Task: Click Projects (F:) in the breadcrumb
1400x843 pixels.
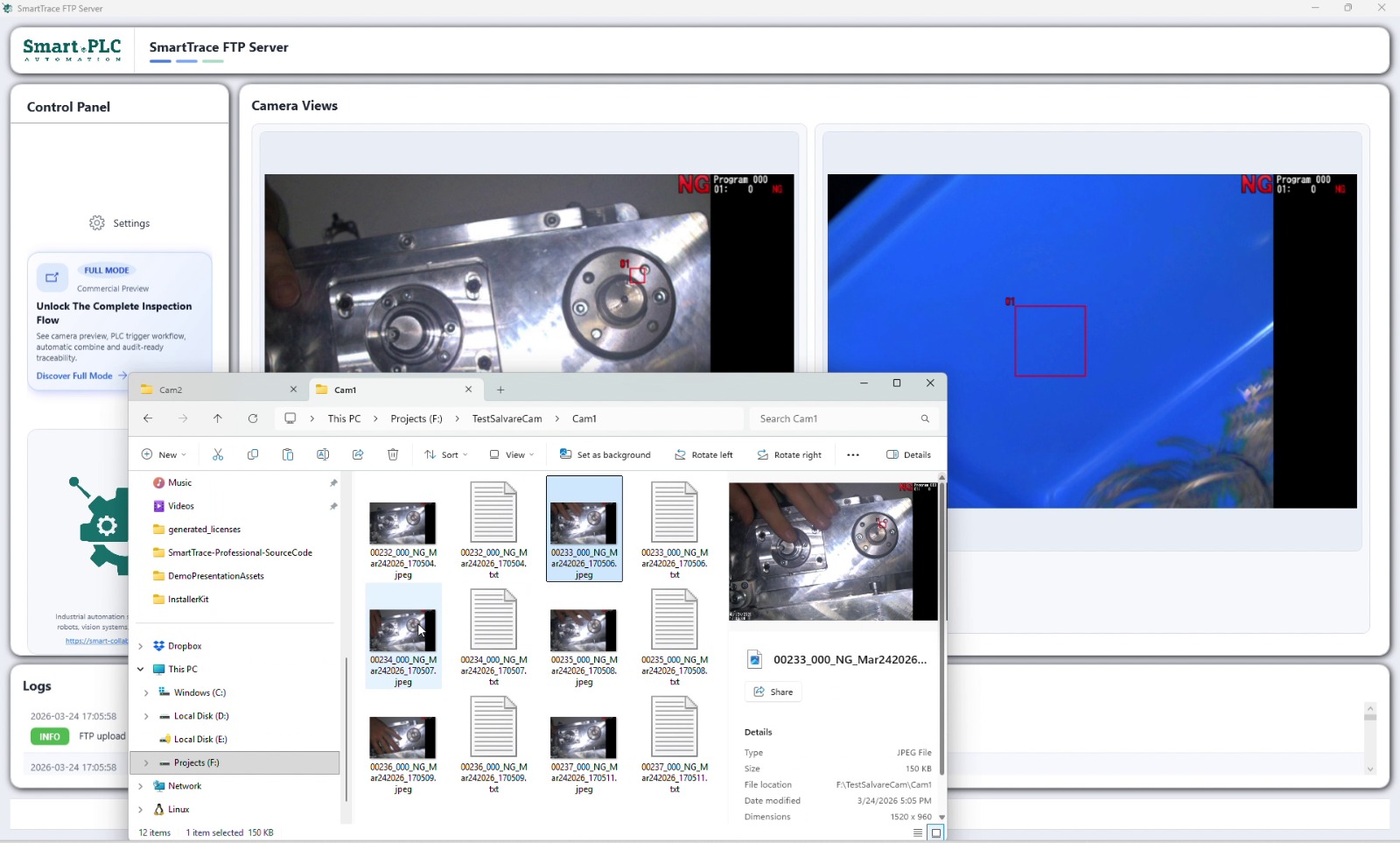Action: pos(416,418)
